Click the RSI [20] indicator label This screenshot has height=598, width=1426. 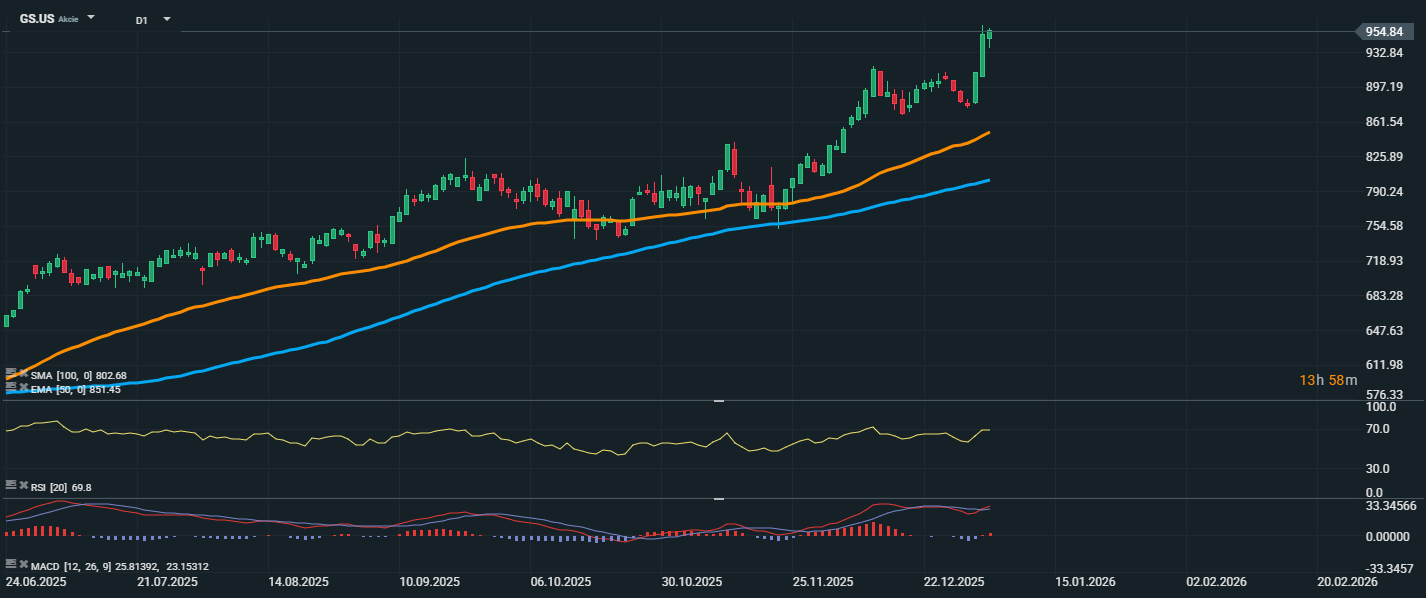point(50,487)
